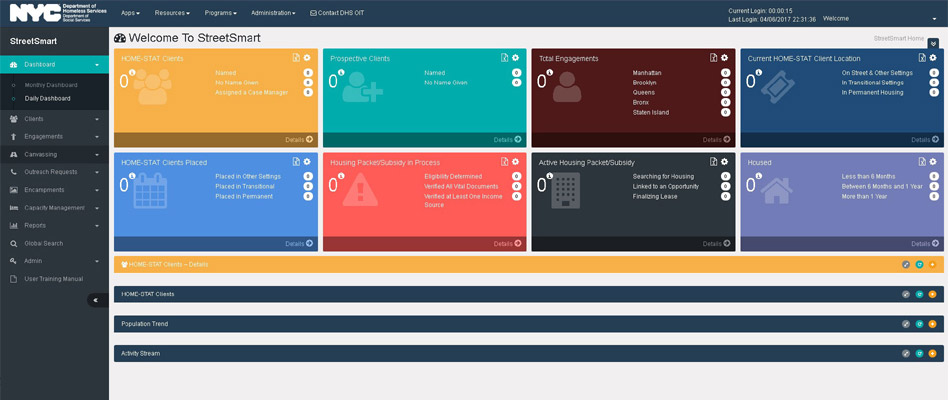The image size is (950, 400).
Task: Click the 'Assigned a Case Manager' count badge
Action: (308, 92)
